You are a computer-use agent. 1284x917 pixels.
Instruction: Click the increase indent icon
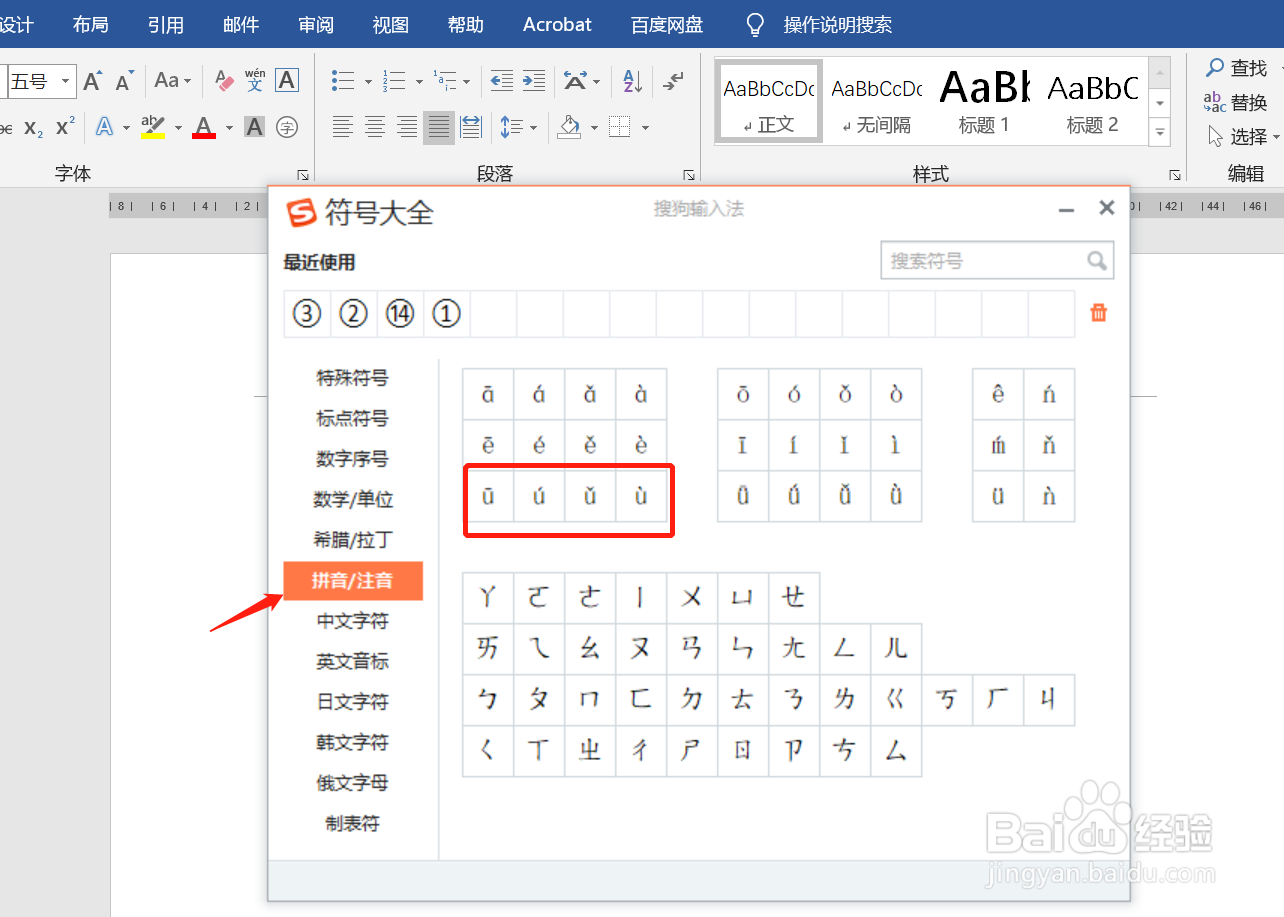tap(533, 80)
